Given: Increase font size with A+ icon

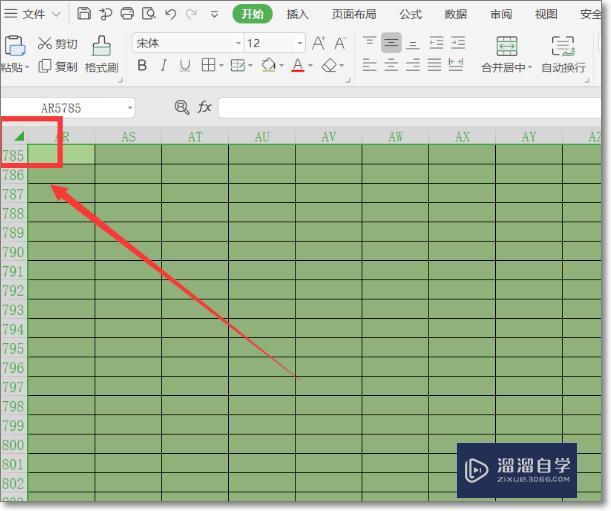Looking at the screenshot, I should pos(318,43).
